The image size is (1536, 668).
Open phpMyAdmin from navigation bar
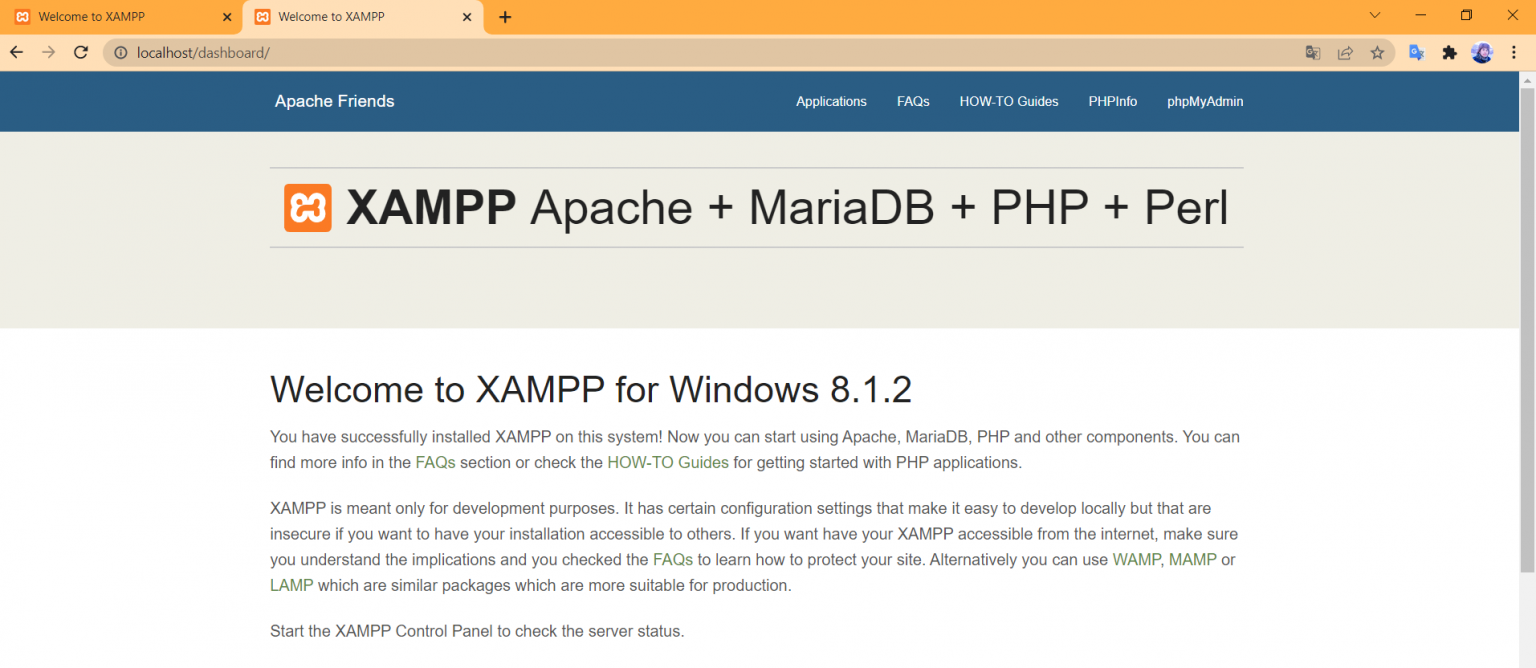click(x=1205, y=101)
